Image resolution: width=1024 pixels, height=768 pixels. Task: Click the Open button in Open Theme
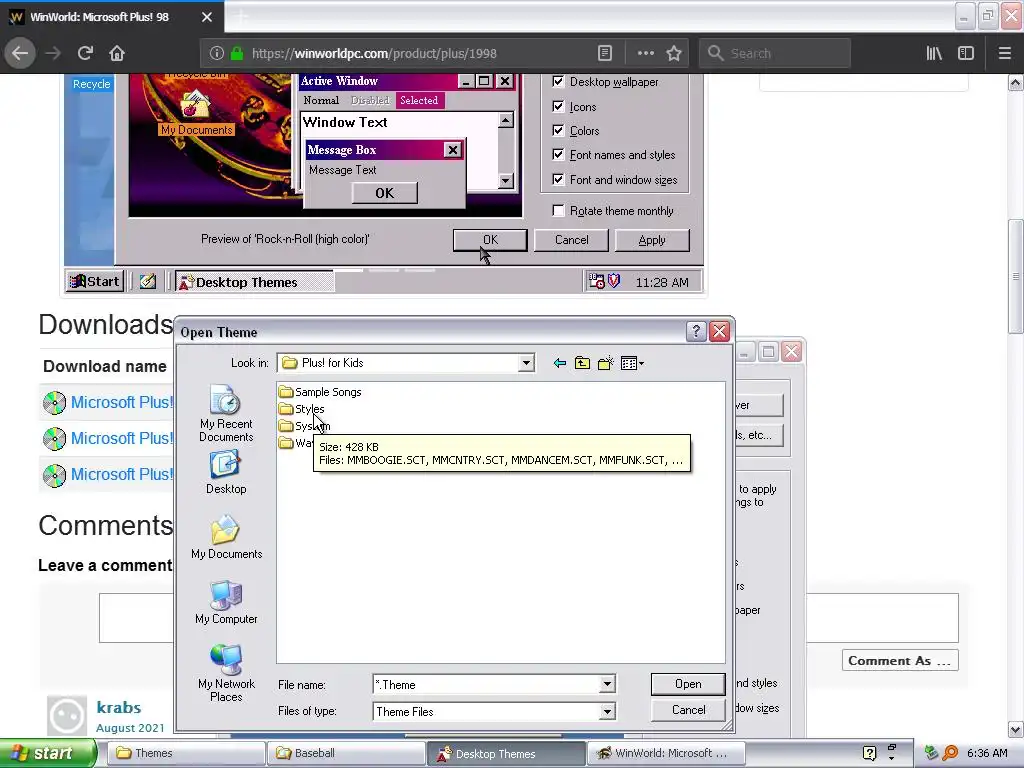[688, 684]
